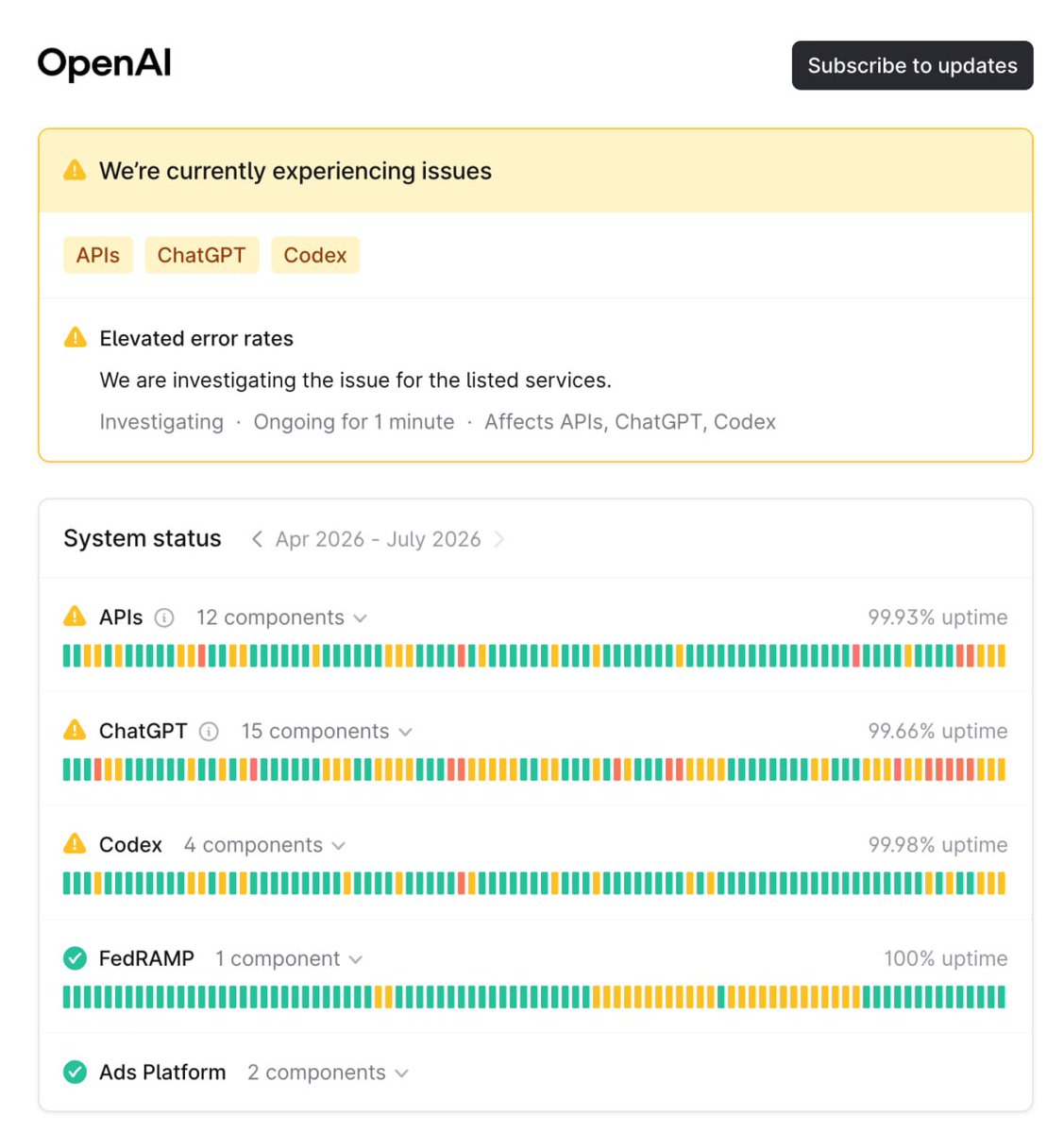The width and height of the screenshot is (1064, 1133).
Task: Click the warning icon in the issues banner
Action: 75,170
